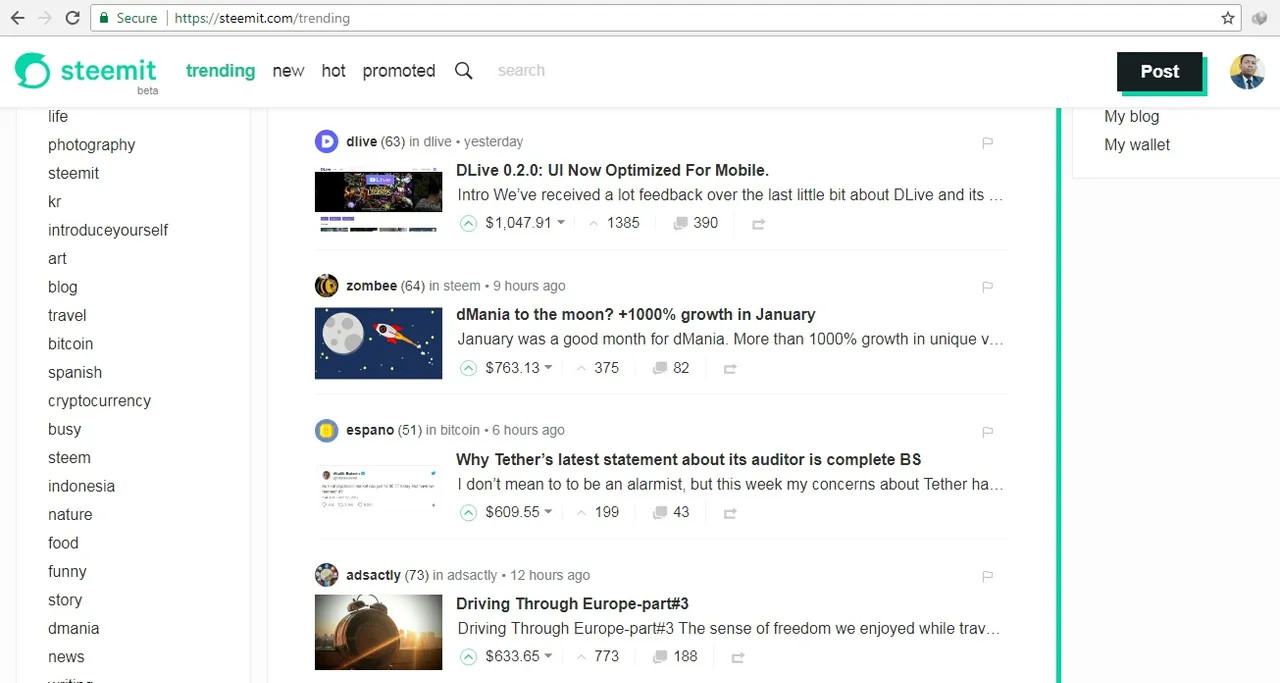Flag the adsactly post
Viewport: 1280px width, 683px height.
[987, 576]
